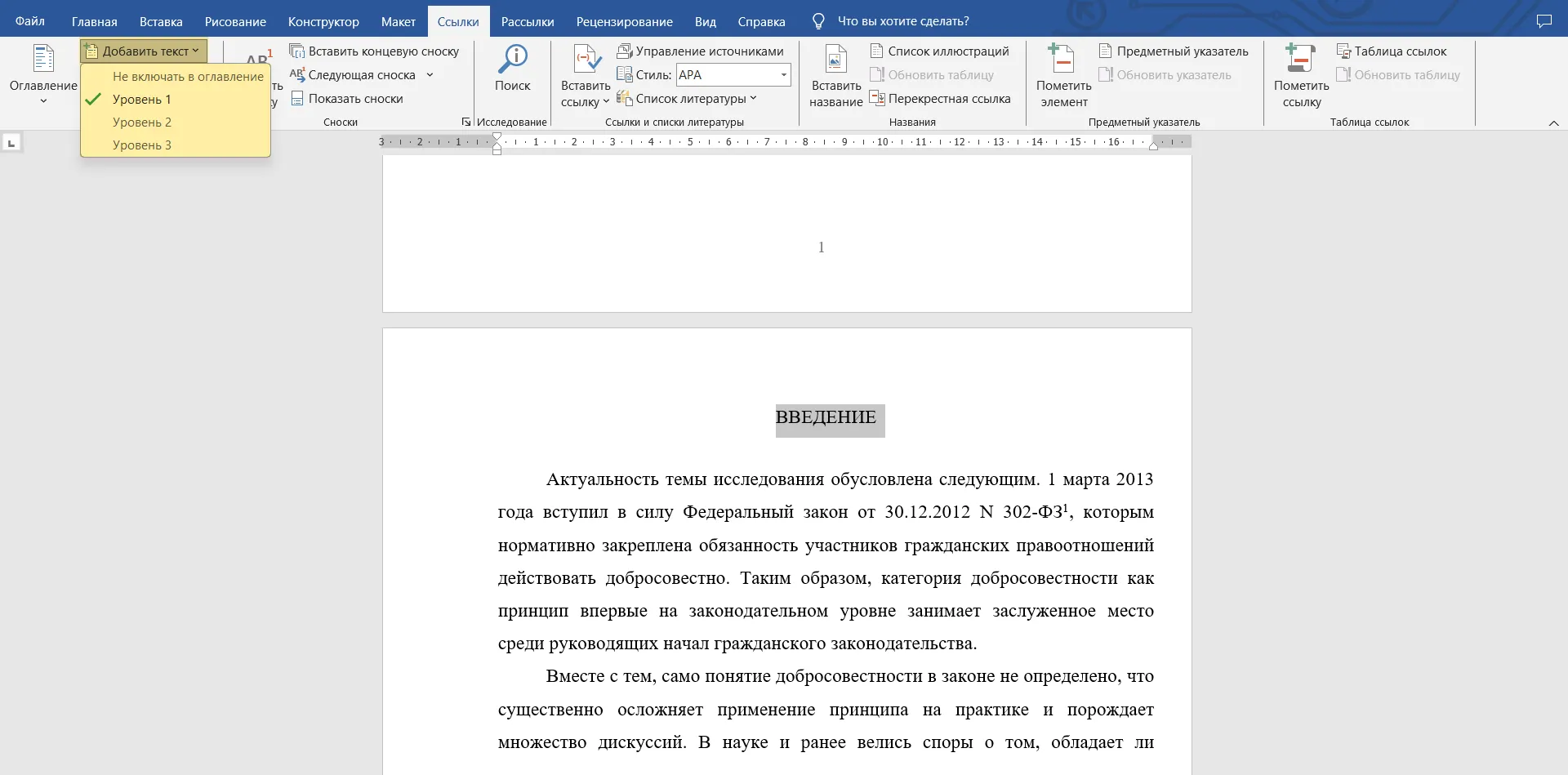Open the Поиск research magnifier

pyautogui.click(x=513, y=60)
